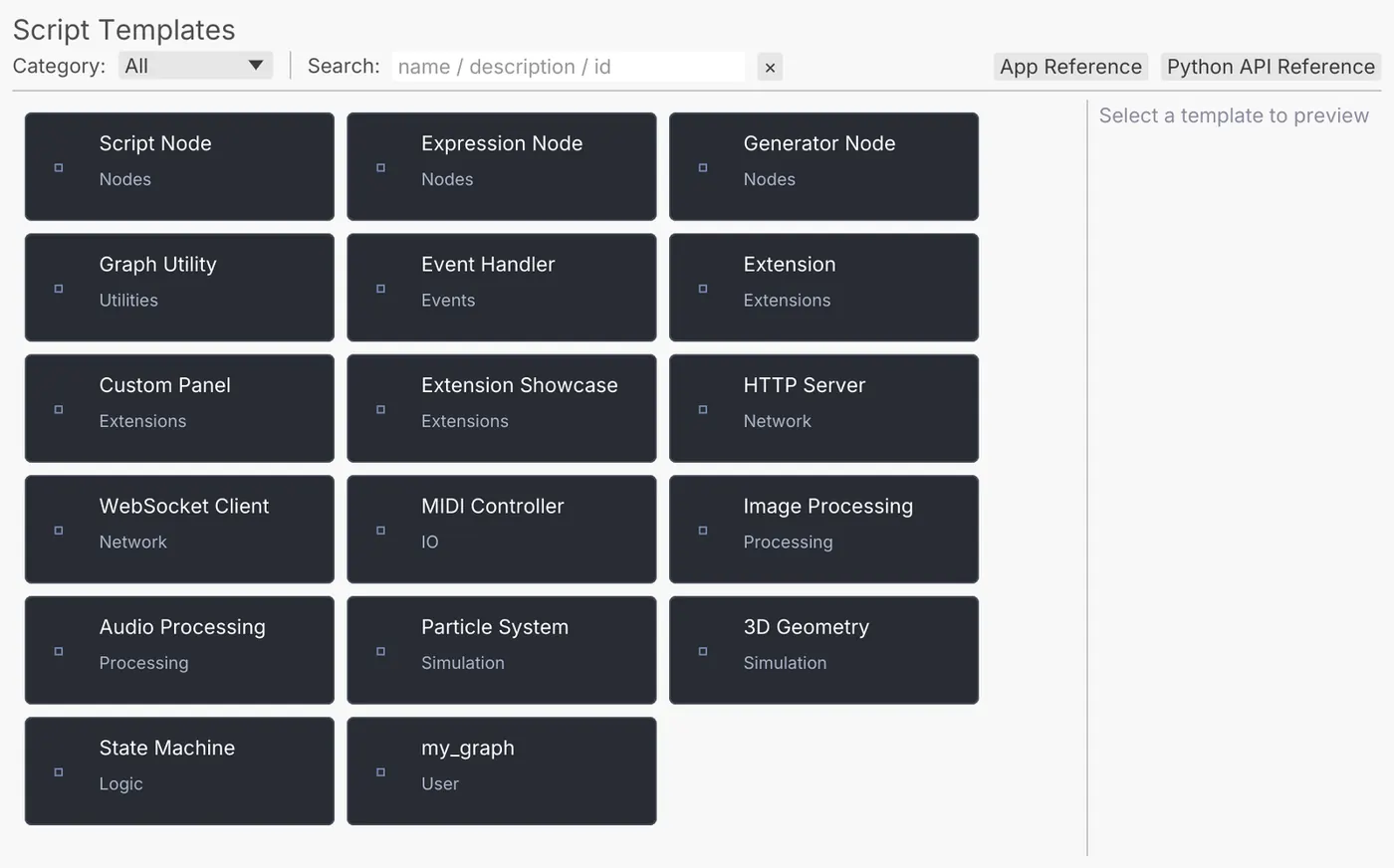This screenshot has width=1394, height=868.
Task: Click the small icon on Script Node card
Action: [x=59, y=167]
